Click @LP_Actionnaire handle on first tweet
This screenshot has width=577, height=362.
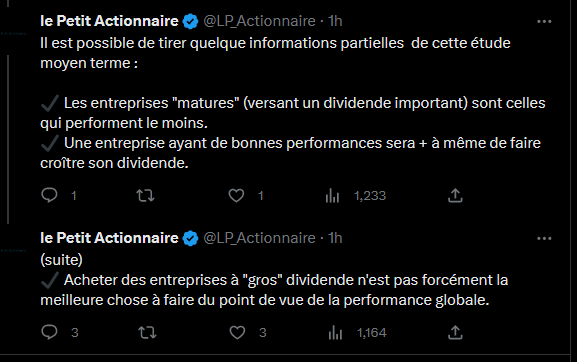pos(259,21)
